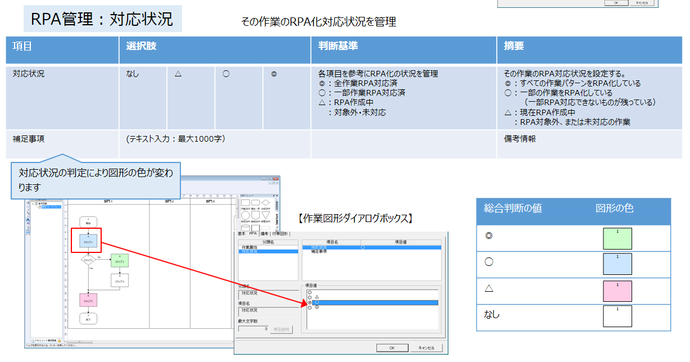Choose the ○ radio option in 項目値 list
This screenshot has height=362, width=690.
pos(310,302)
